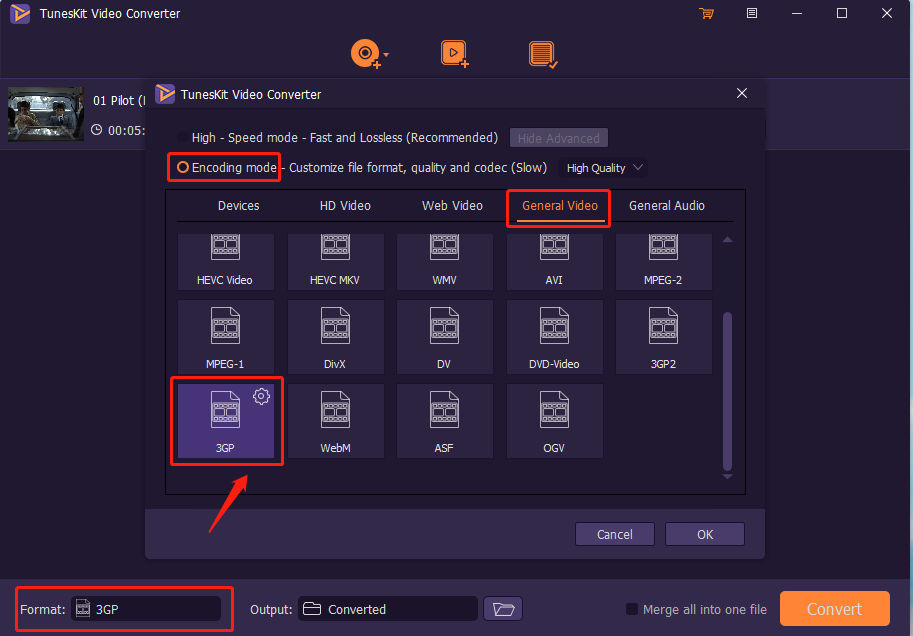
Task: Choose the AVI format tile
Action: pyautogui.click(x=554, y=262)
